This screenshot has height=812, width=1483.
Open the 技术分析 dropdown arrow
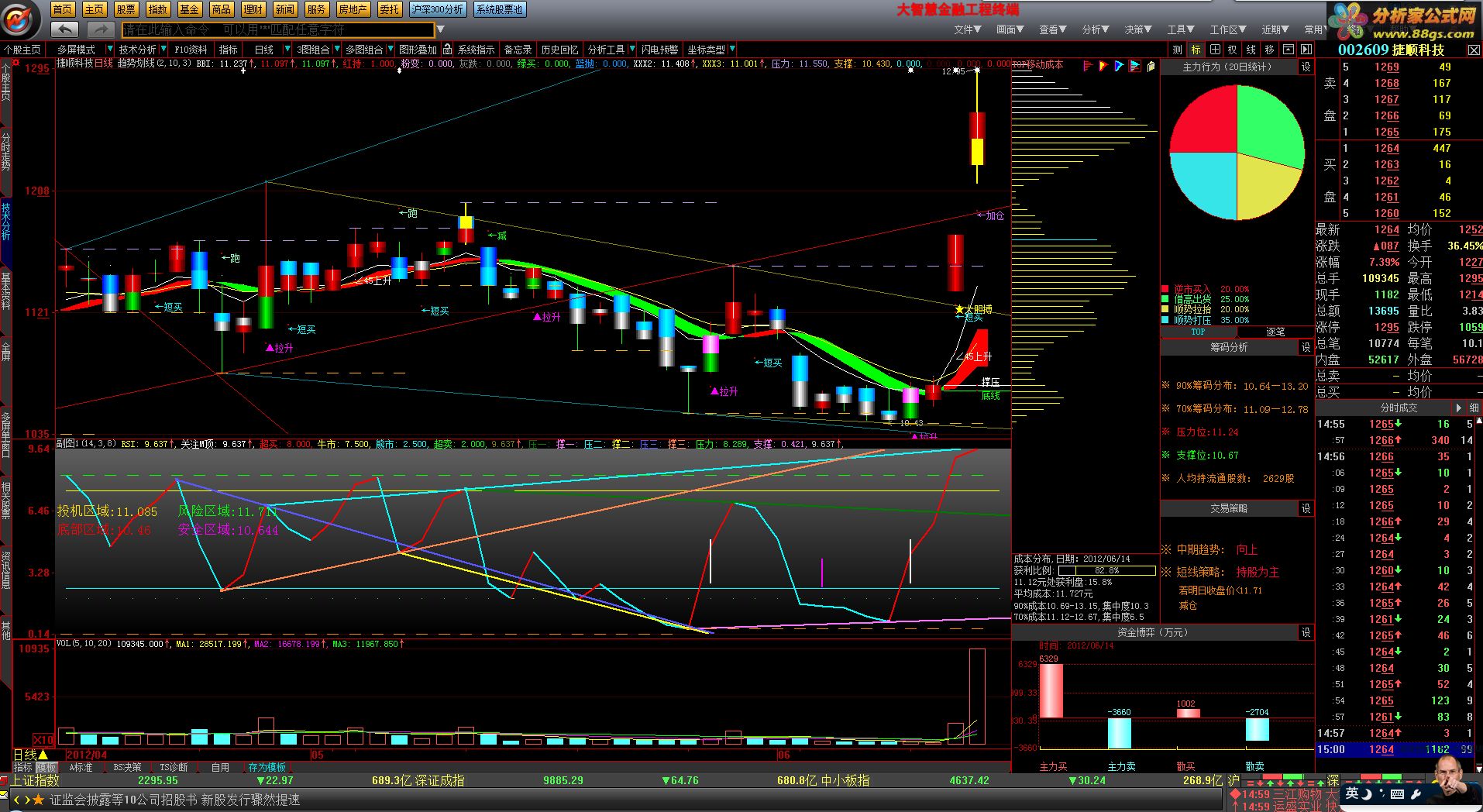[x=163, y=49]
